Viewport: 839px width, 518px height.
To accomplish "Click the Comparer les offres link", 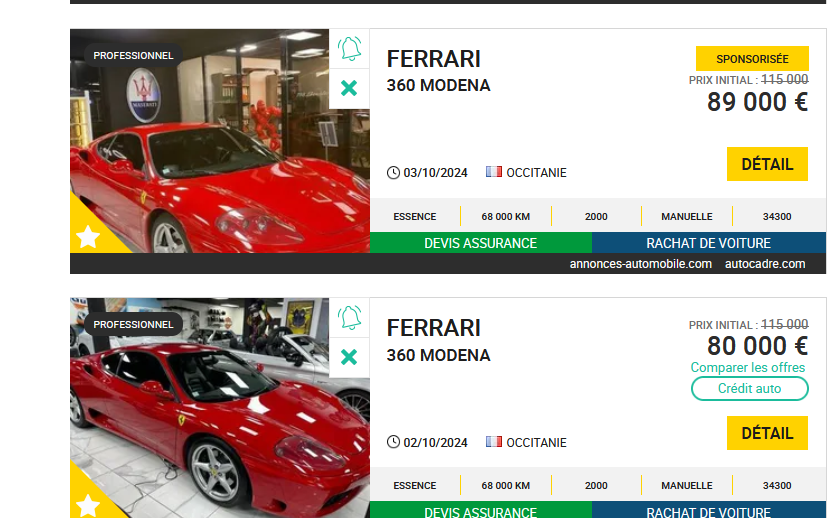I will coord(748,368).
